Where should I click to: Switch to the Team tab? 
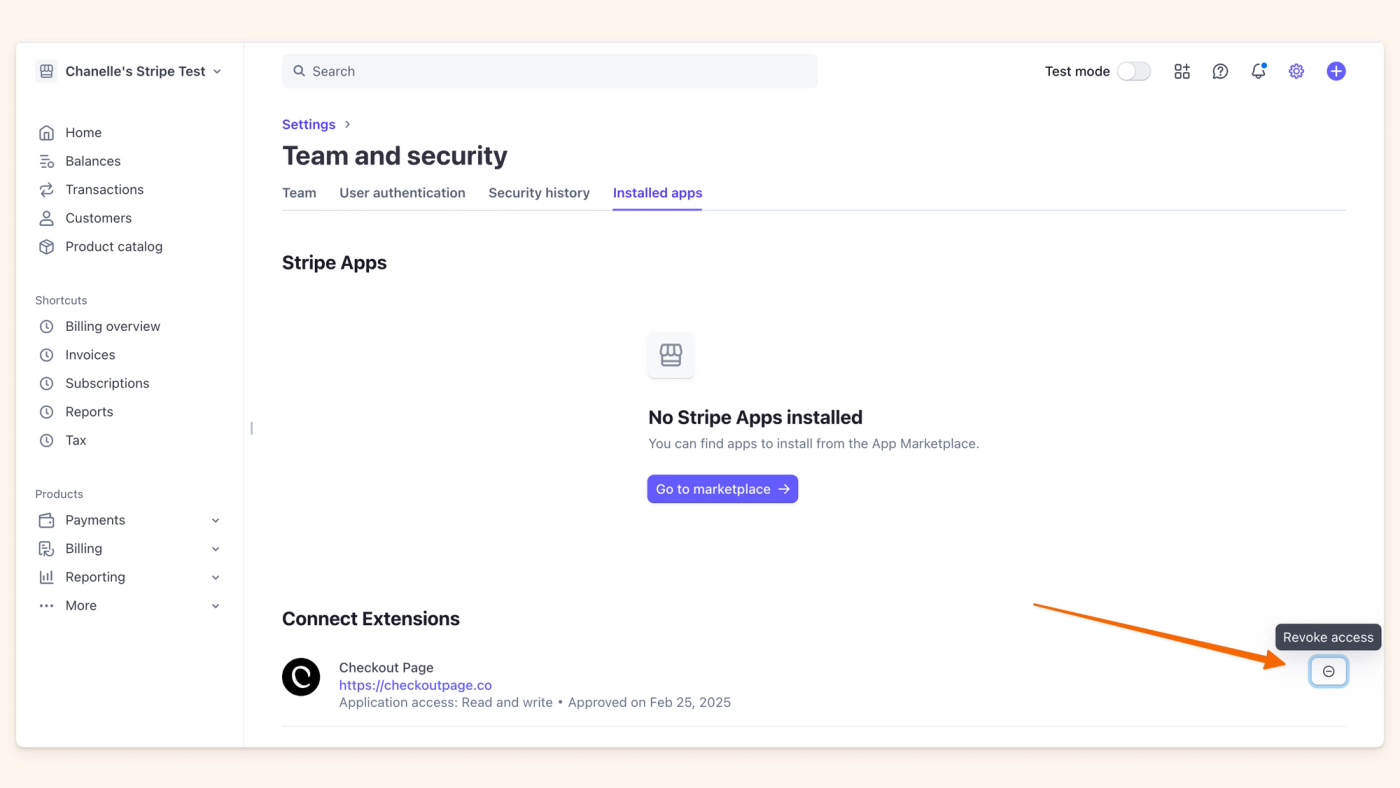[299, 193]
